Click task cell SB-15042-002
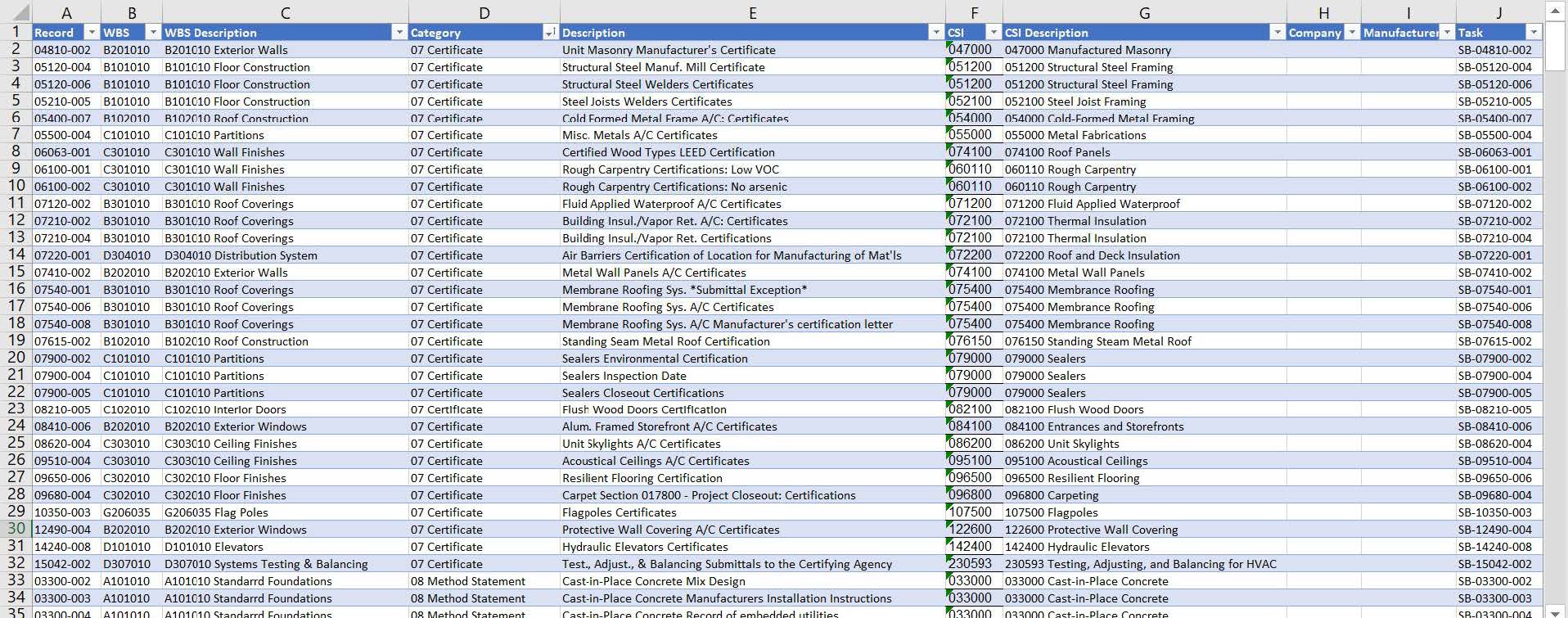 pos(1498,564)
